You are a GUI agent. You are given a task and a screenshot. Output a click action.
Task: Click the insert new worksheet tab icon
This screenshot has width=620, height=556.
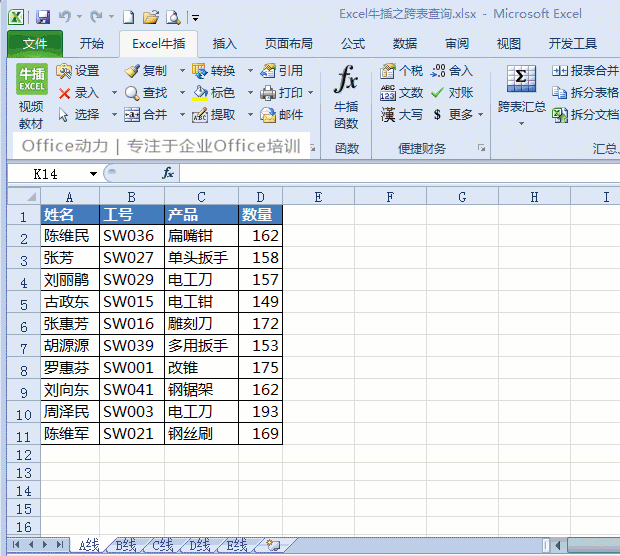(x=273, y=545)
